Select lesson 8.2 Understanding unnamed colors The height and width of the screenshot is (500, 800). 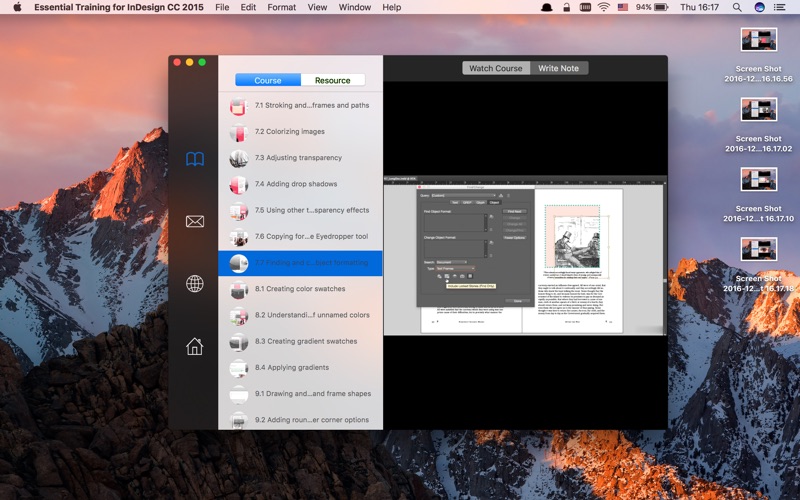pyautogui.click(x=301, y=315)
